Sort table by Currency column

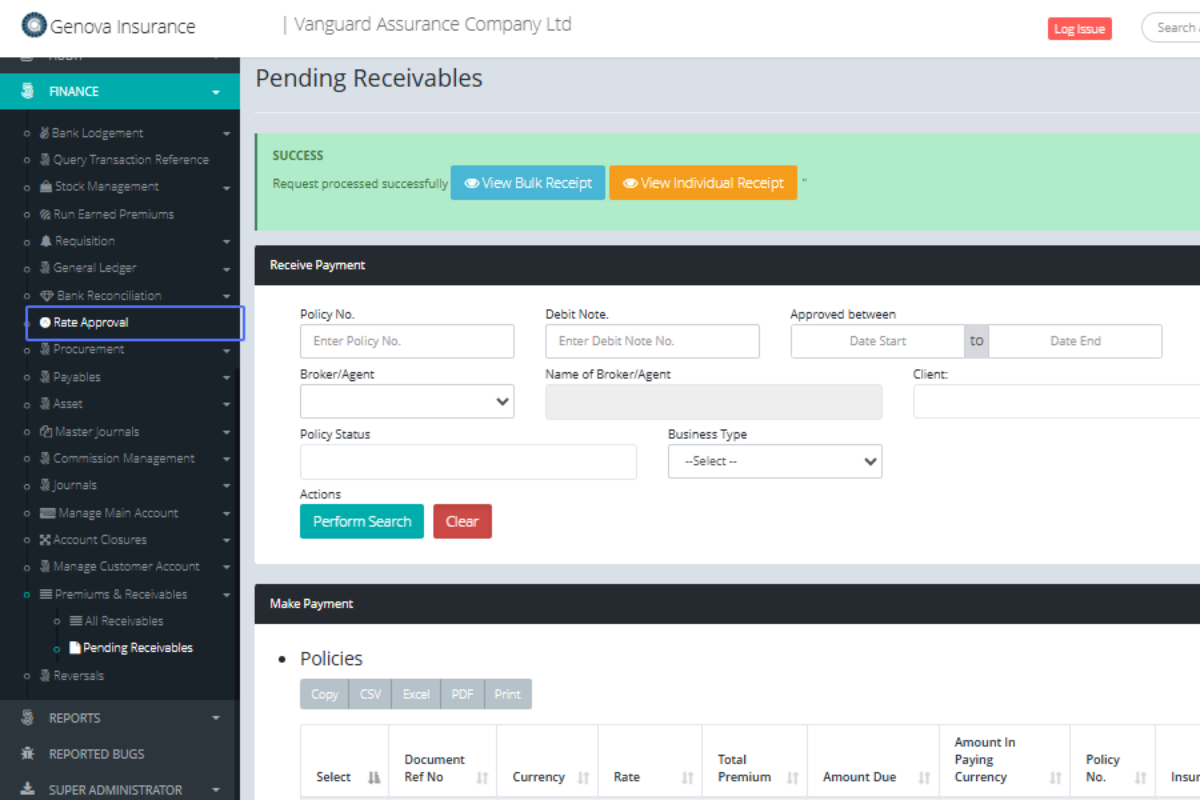point(583,777)
